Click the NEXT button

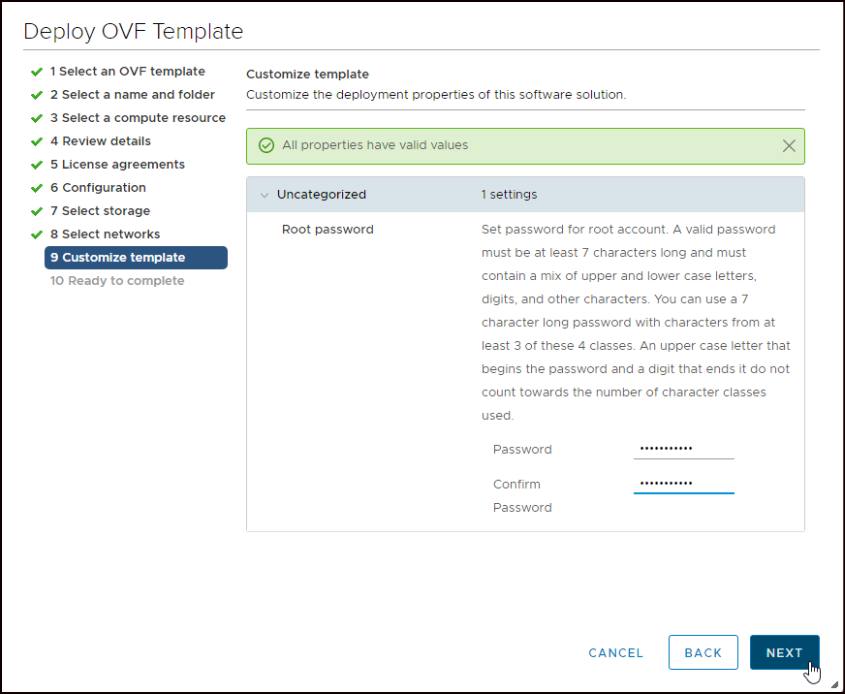coord(784,652)
